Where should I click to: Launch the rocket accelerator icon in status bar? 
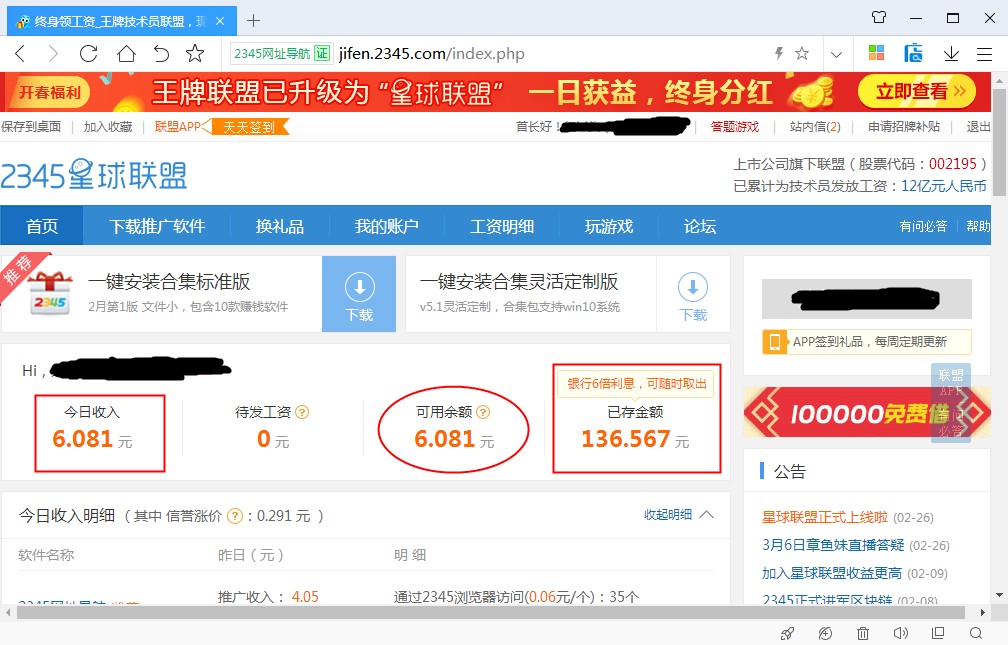point(787,633)
